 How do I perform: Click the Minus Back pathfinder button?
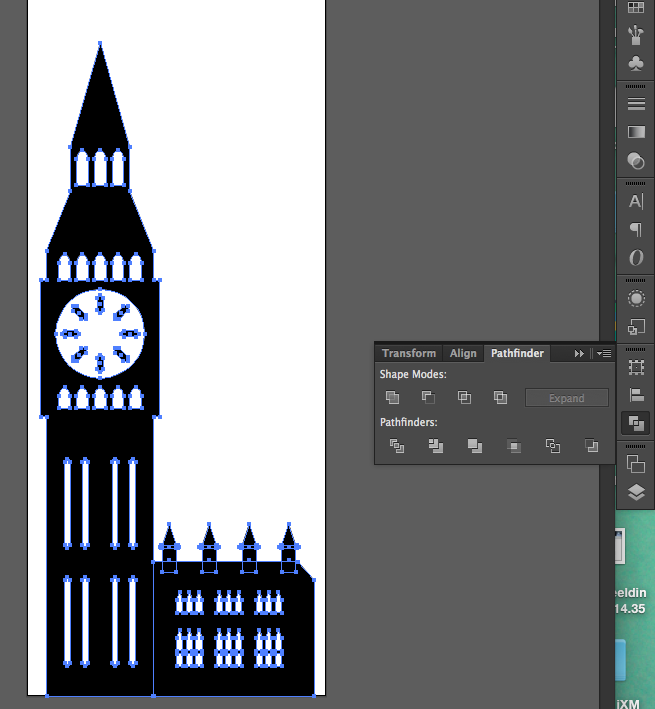591,446
